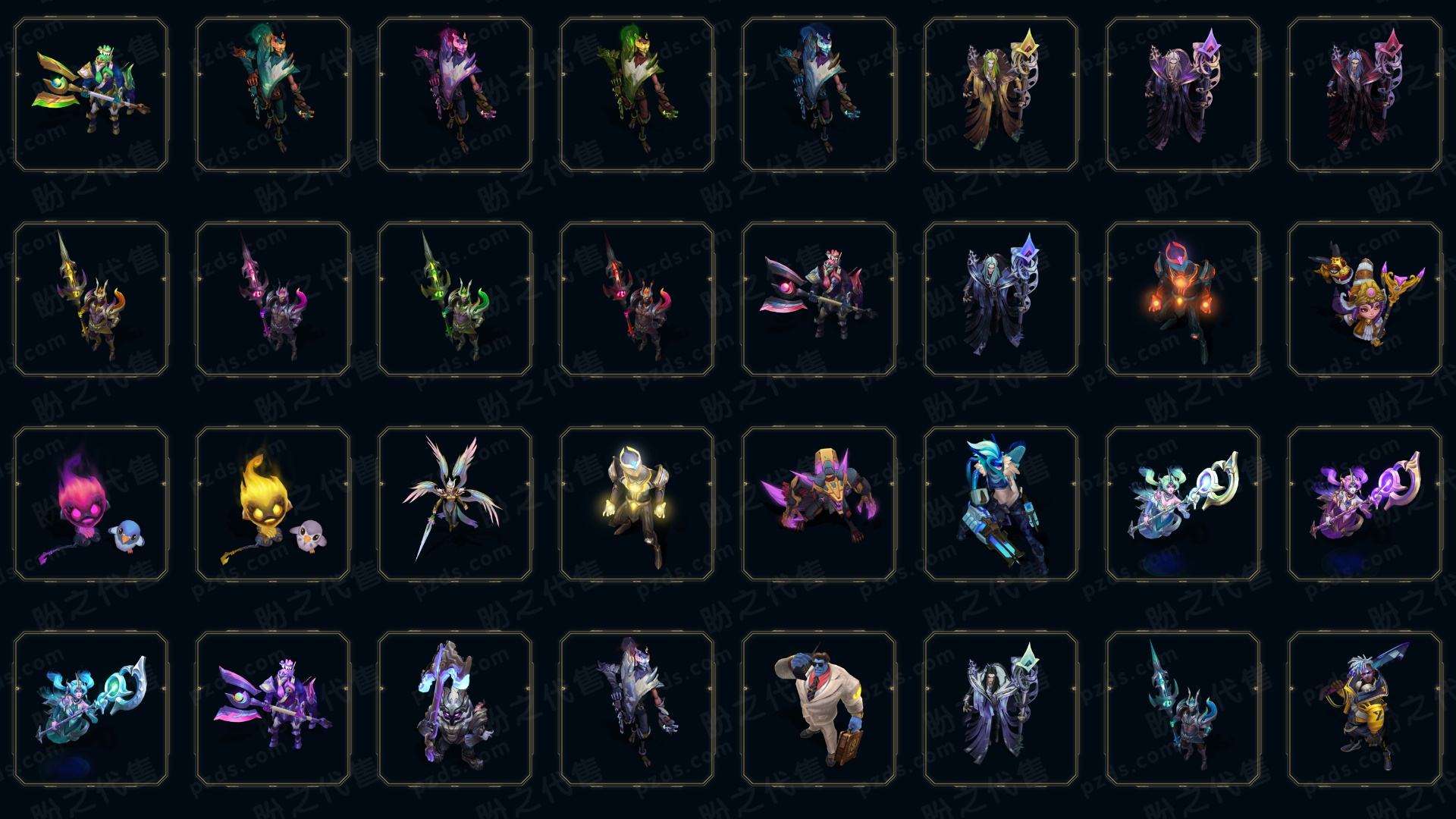Select the red-robed mage with pink star staff

click(1365, 94)
